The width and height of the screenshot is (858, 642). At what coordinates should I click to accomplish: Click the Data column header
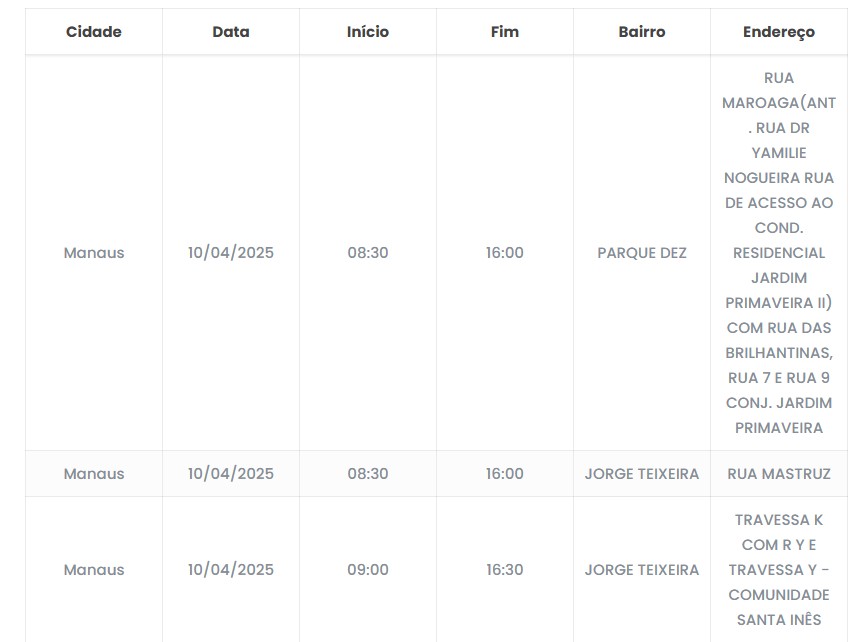coord(231,32)
